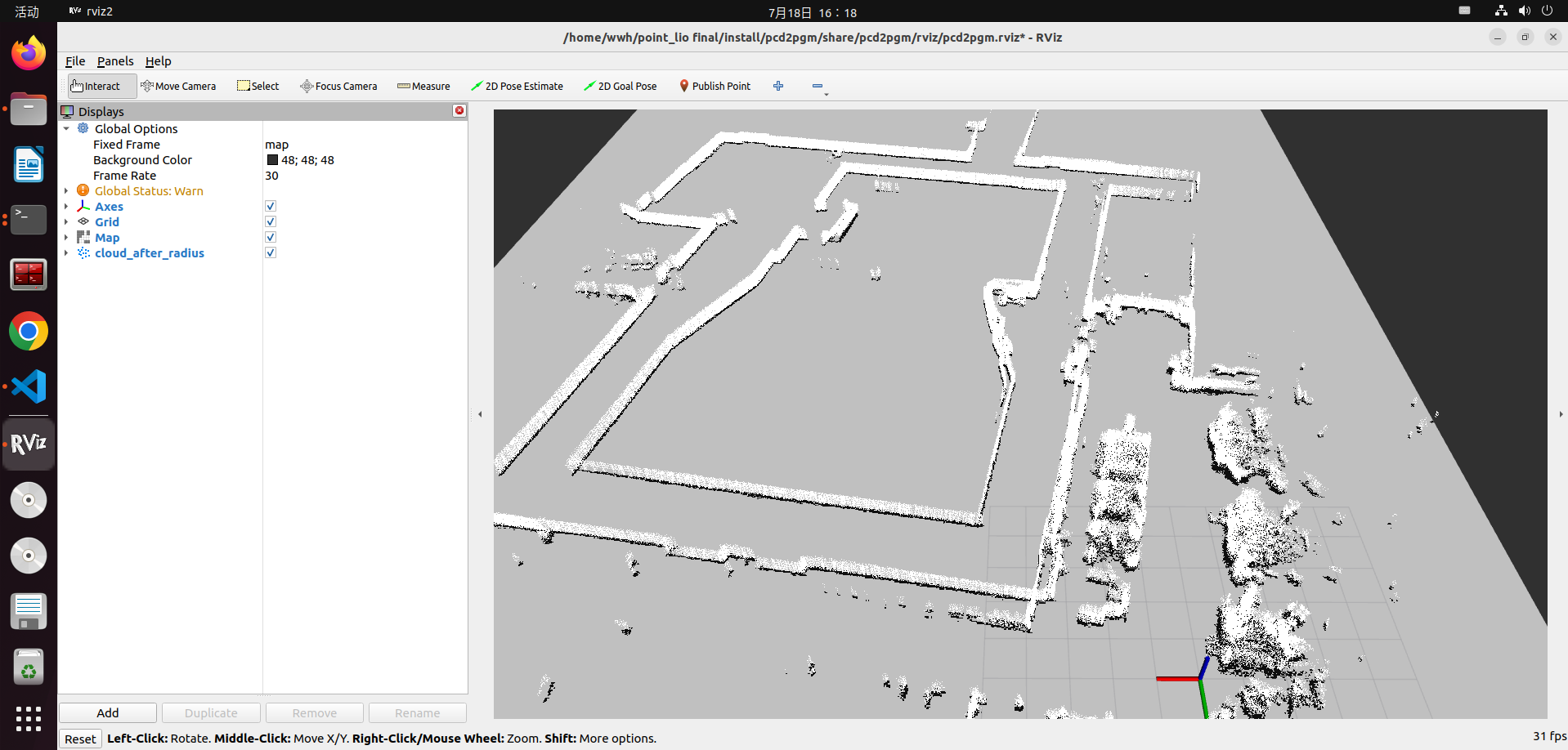Expand the Axes display properties
Screen dimensions: 1568x750
point(66,206)
